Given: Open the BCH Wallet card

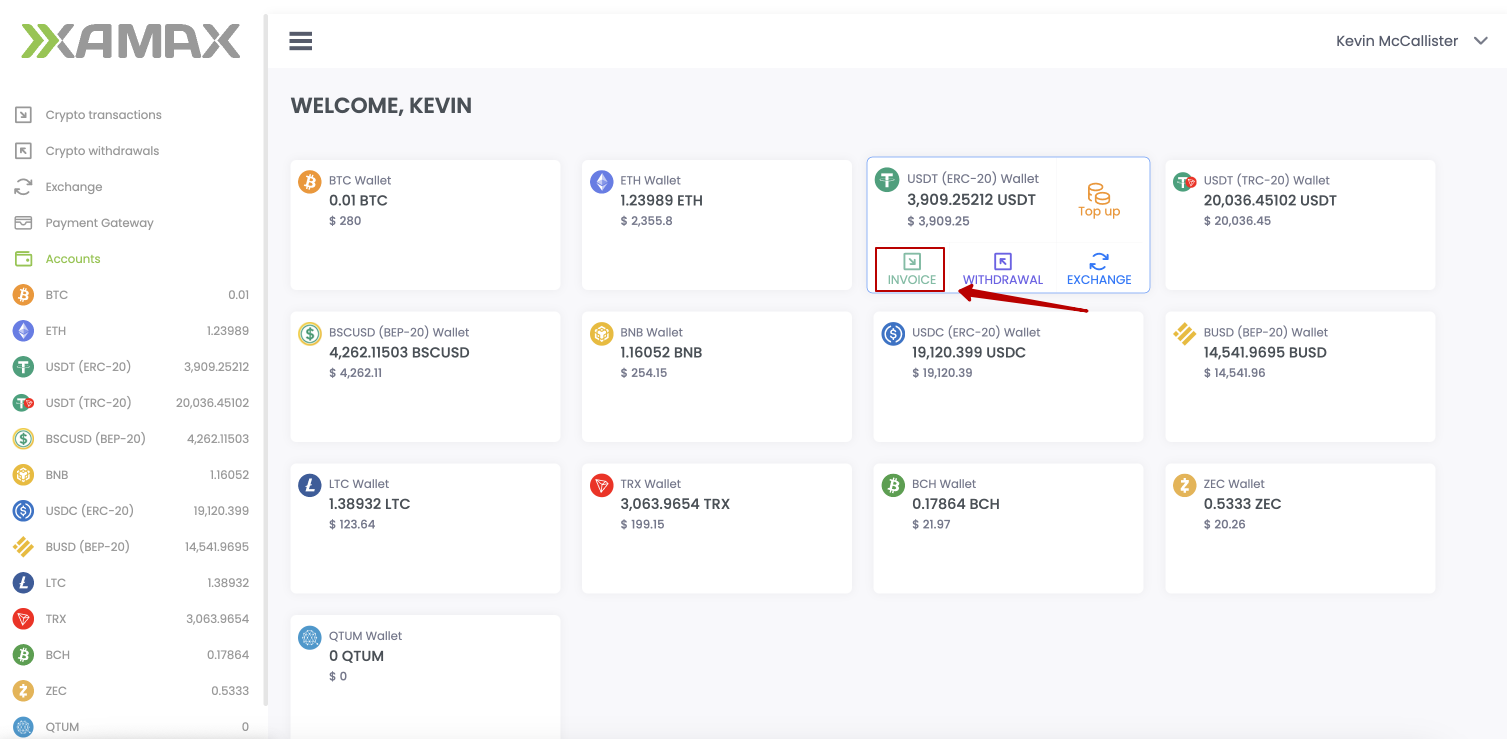Looking at the screenshot, I should pos(1008,529).
